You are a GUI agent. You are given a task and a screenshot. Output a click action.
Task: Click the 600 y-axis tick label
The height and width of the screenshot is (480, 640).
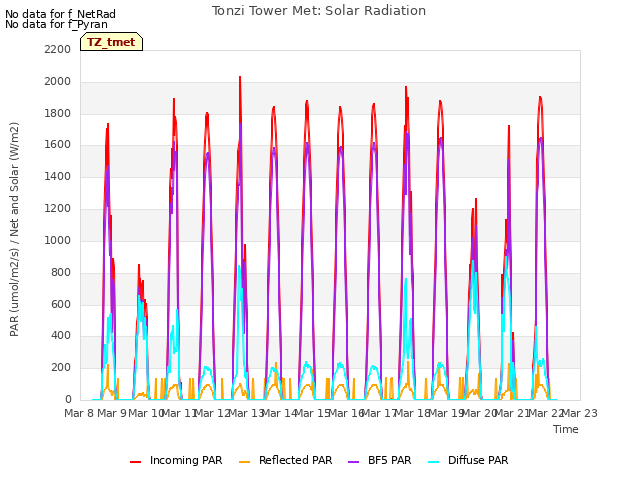point(61,304)
